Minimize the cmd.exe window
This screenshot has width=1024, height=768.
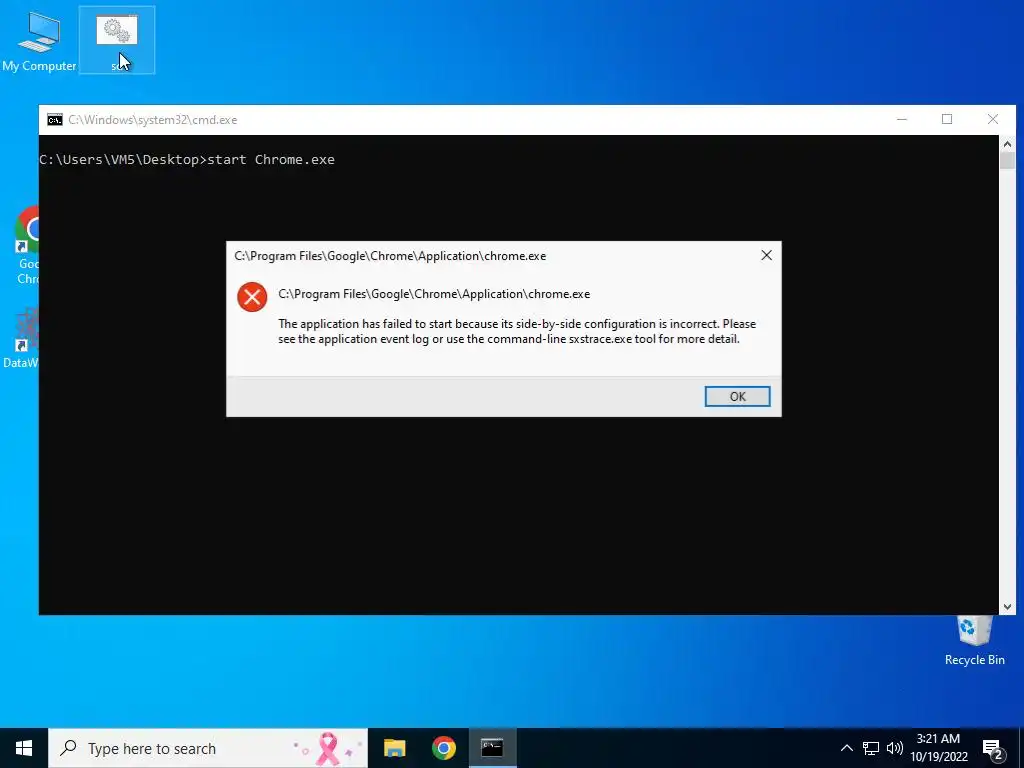point(902,120)
